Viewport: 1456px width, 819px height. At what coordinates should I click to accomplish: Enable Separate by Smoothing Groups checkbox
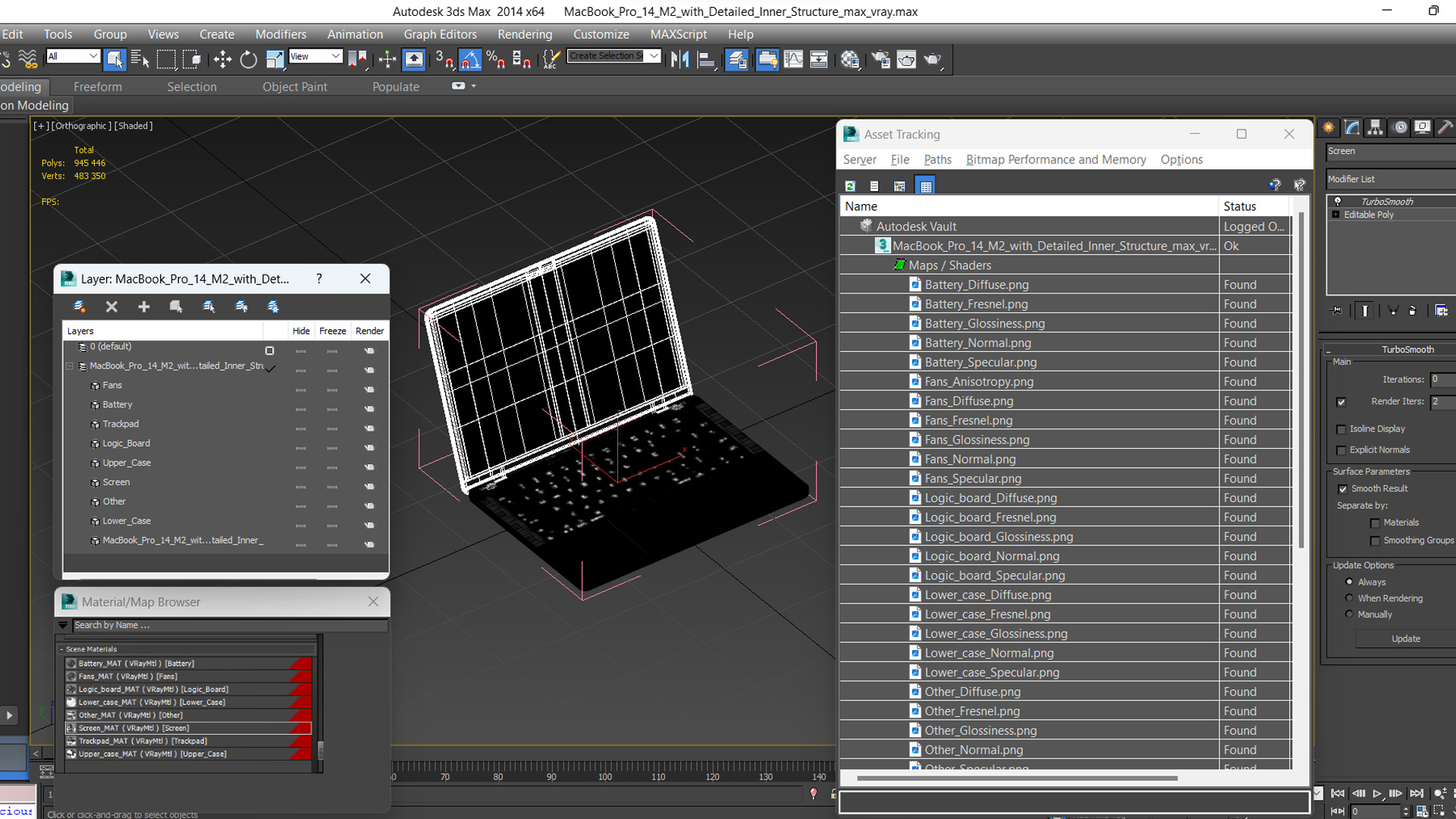tap(1375, 541)
